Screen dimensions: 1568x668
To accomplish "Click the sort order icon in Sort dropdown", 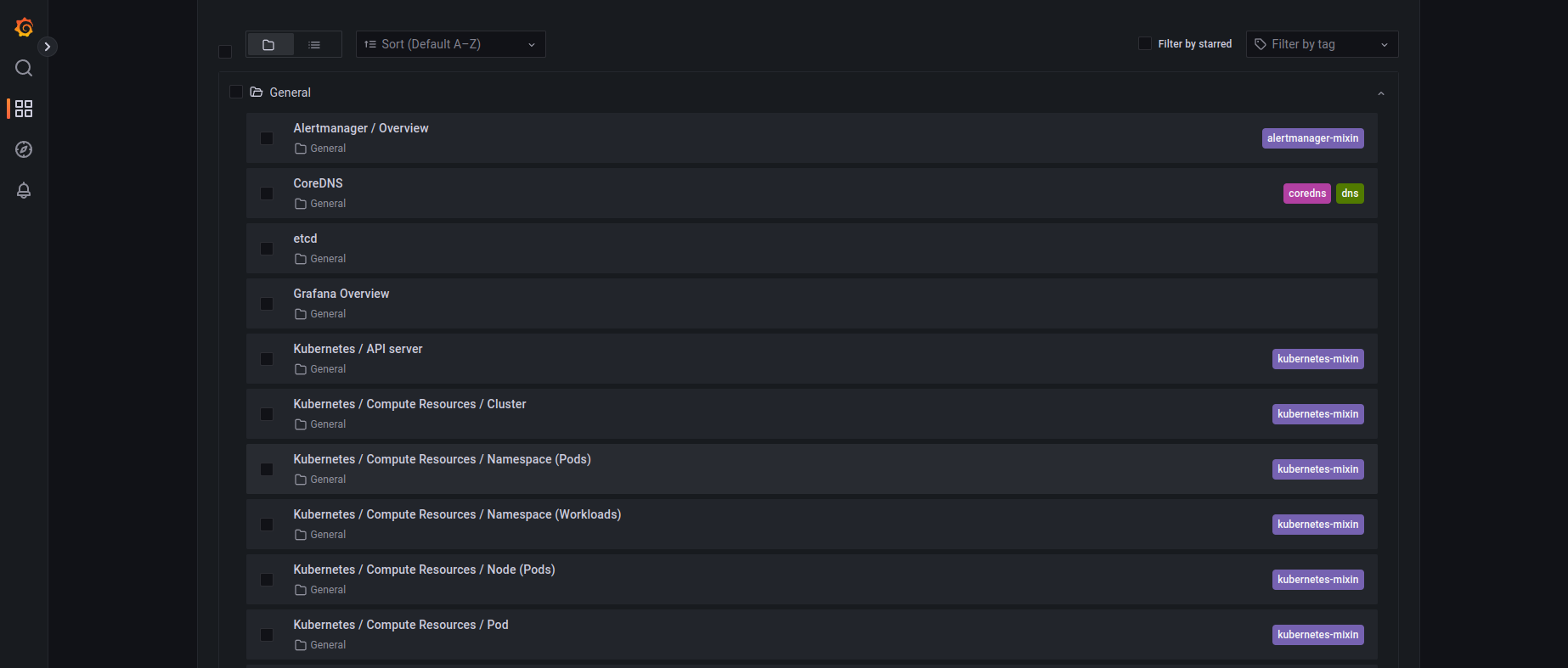I will 370,44.
